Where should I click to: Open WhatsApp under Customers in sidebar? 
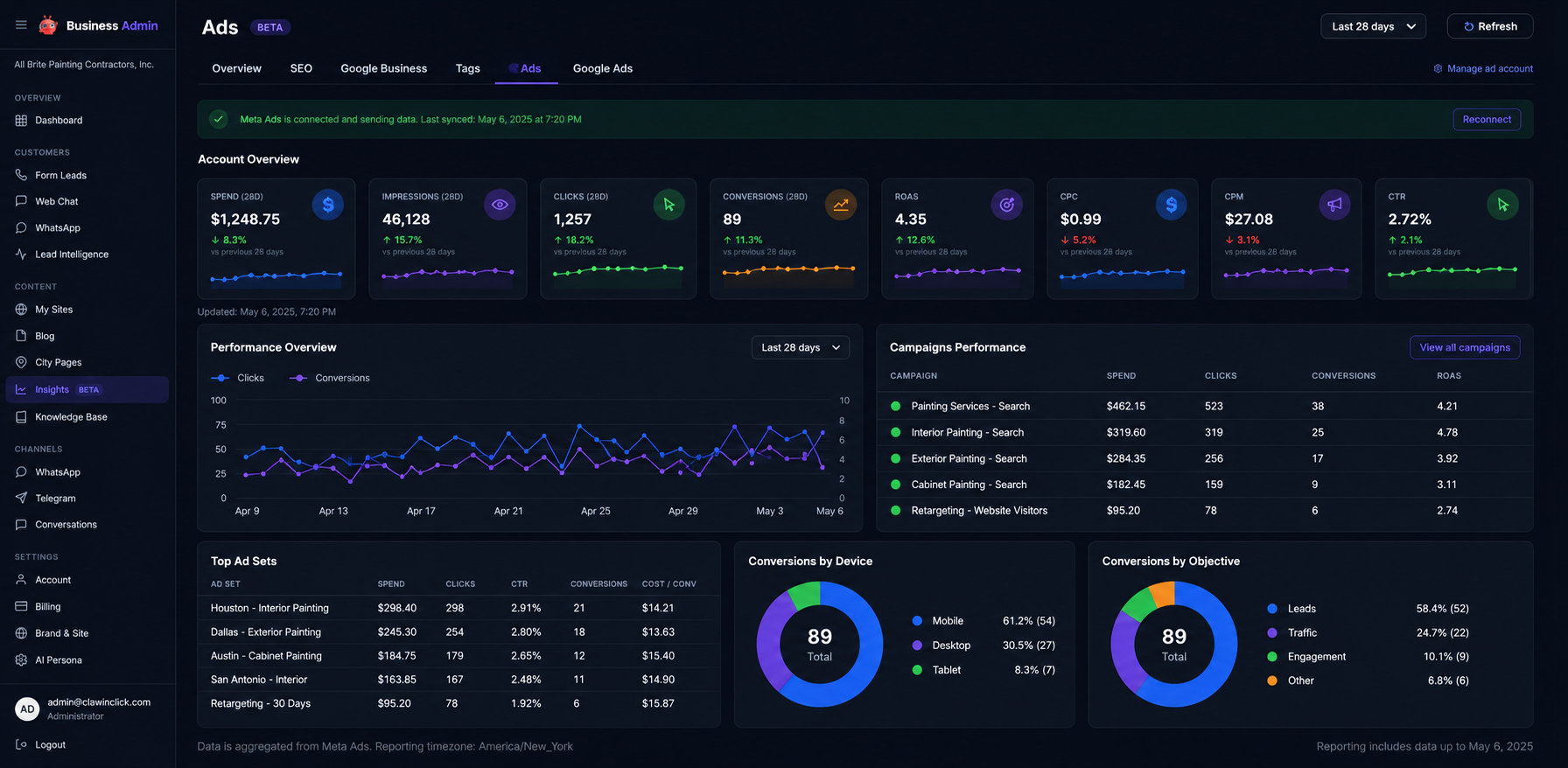click(x=58, y=227)
